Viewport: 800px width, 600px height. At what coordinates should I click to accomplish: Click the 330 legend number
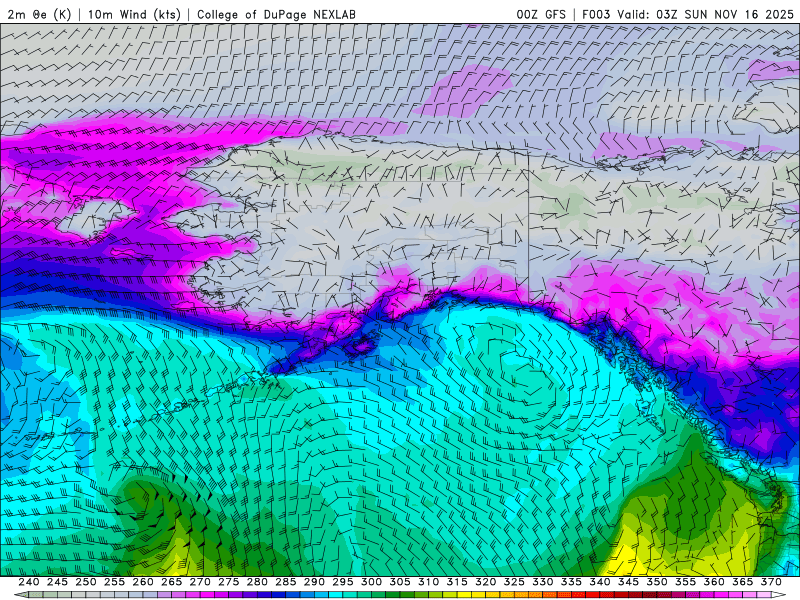pyautogui.click(x=543, y=582)
